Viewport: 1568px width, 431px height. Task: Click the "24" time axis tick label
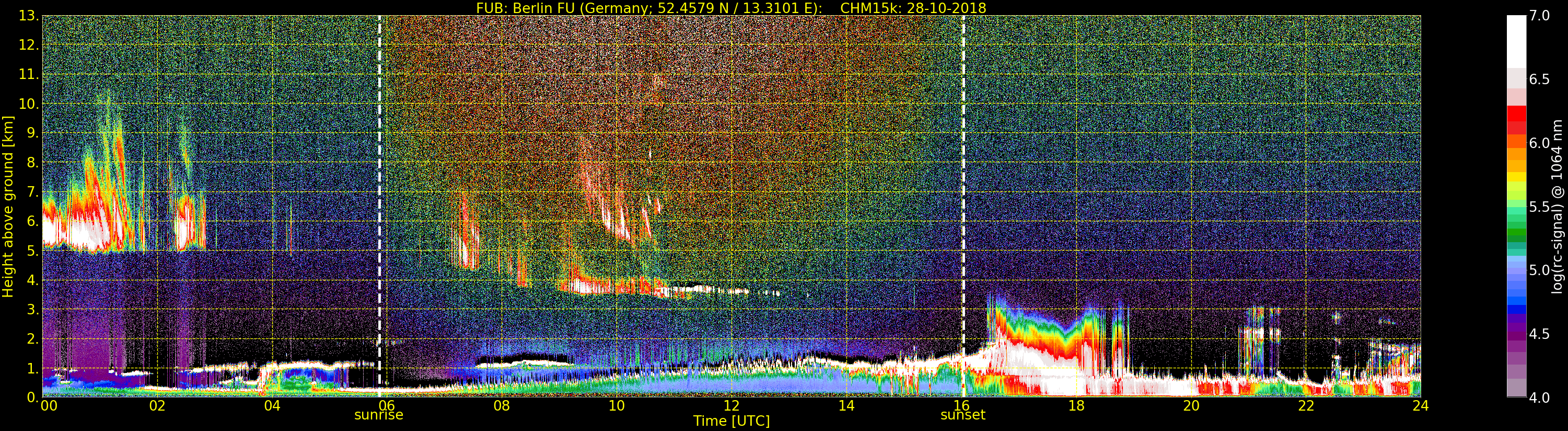coord(1420,405)
